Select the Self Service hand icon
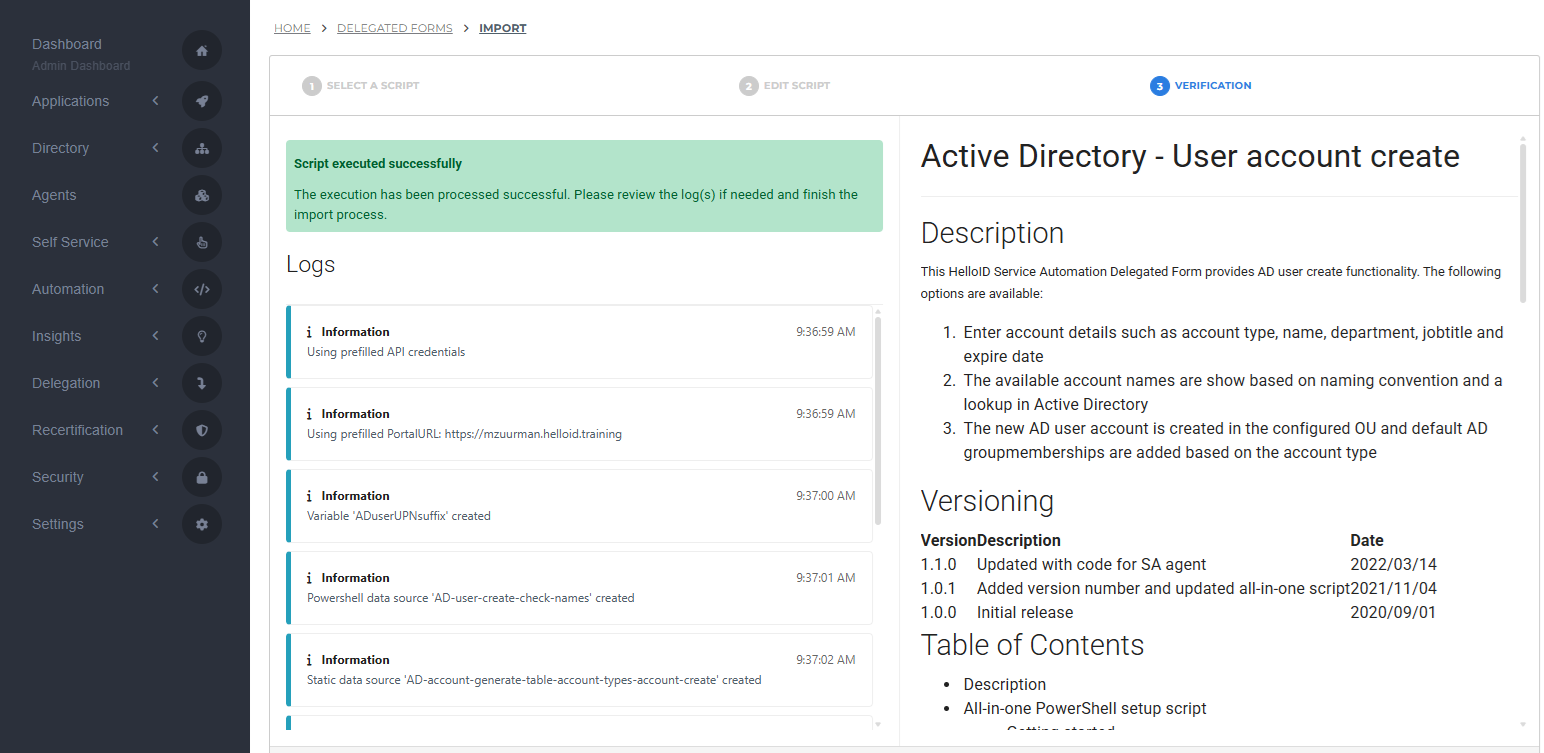Image resolution: width=1544 pixels, height=753 pixels. coord(202,242)
